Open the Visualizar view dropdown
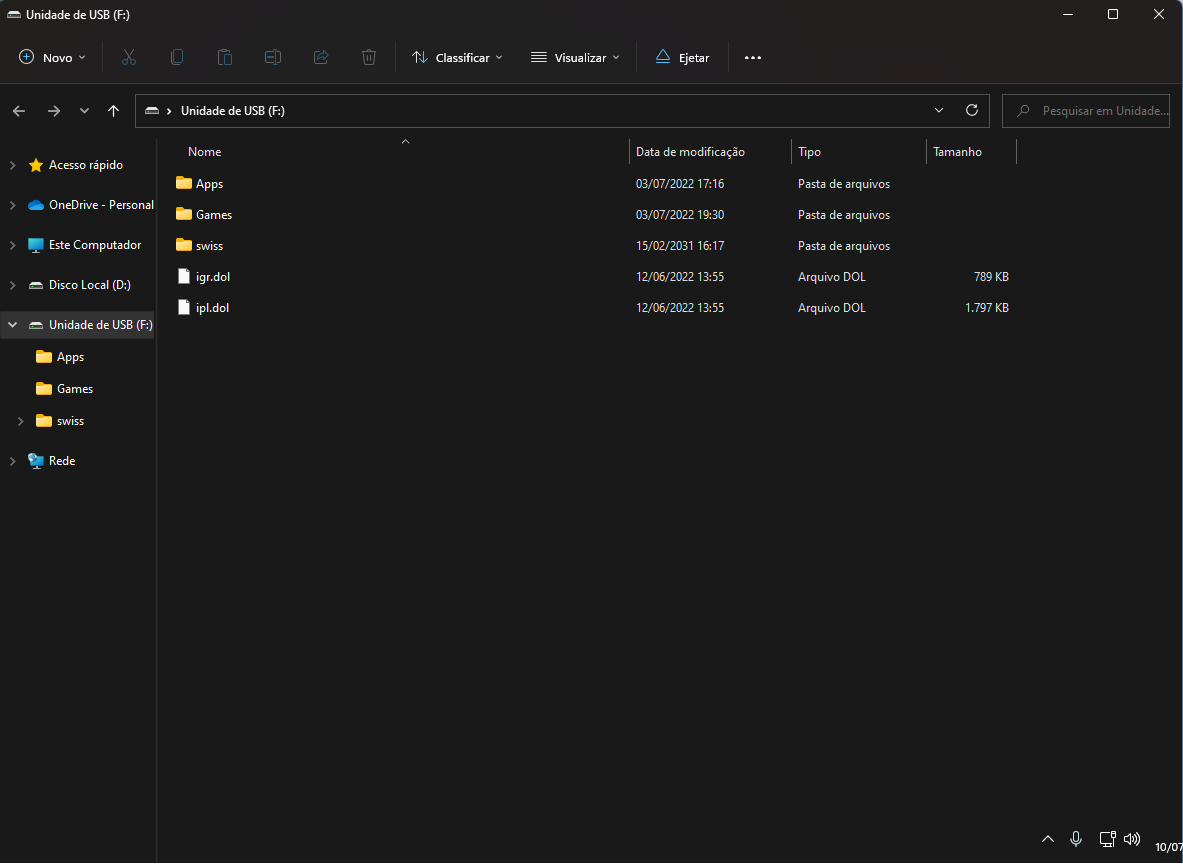The height and width of the screenshot is (864, 1183). (575, 57)
